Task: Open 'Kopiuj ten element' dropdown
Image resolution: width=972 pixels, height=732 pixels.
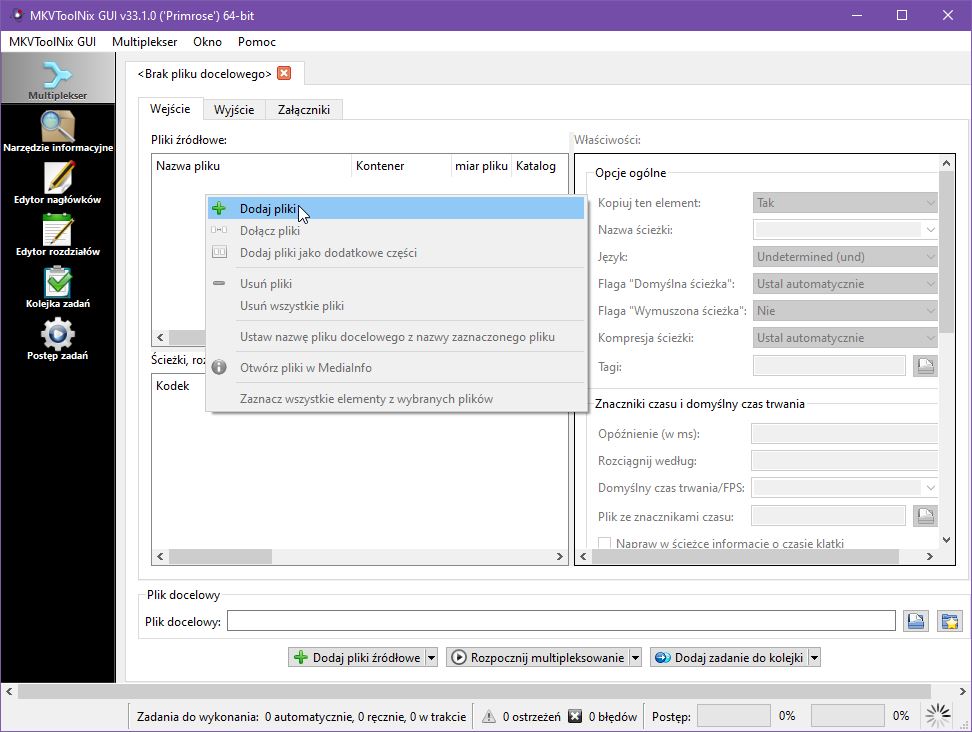Action: tap(845, 203)
